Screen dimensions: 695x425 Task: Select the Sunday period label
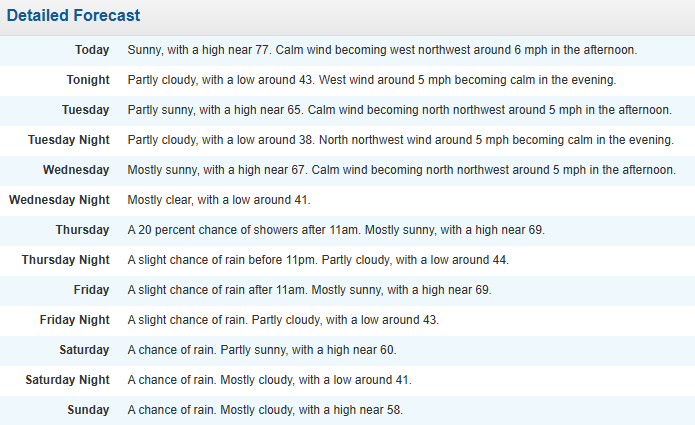coord(89,410)
